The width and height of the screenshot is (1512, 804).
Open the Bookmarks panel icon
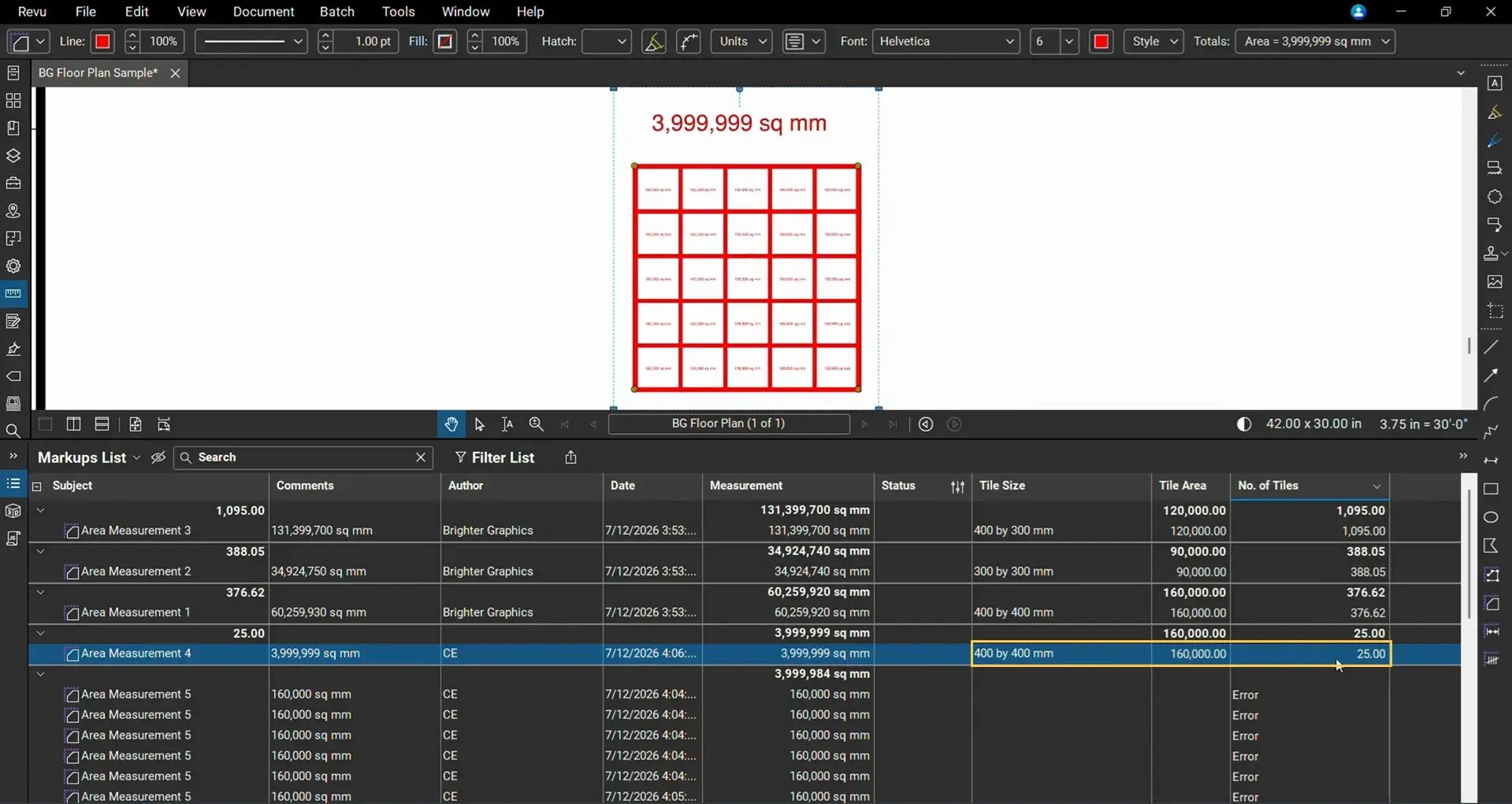point(13,128)
